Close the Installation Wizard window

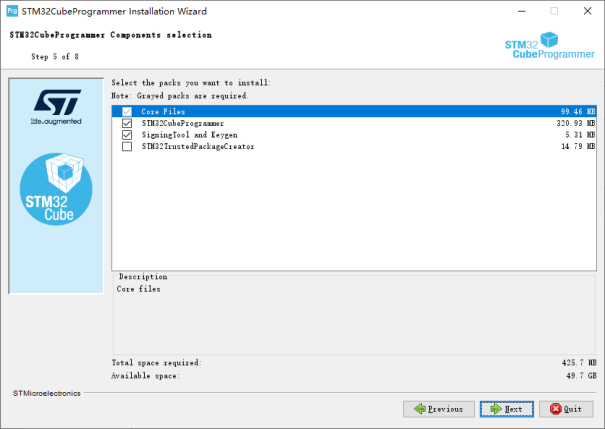pyautogui.click(x=587, y=11)
